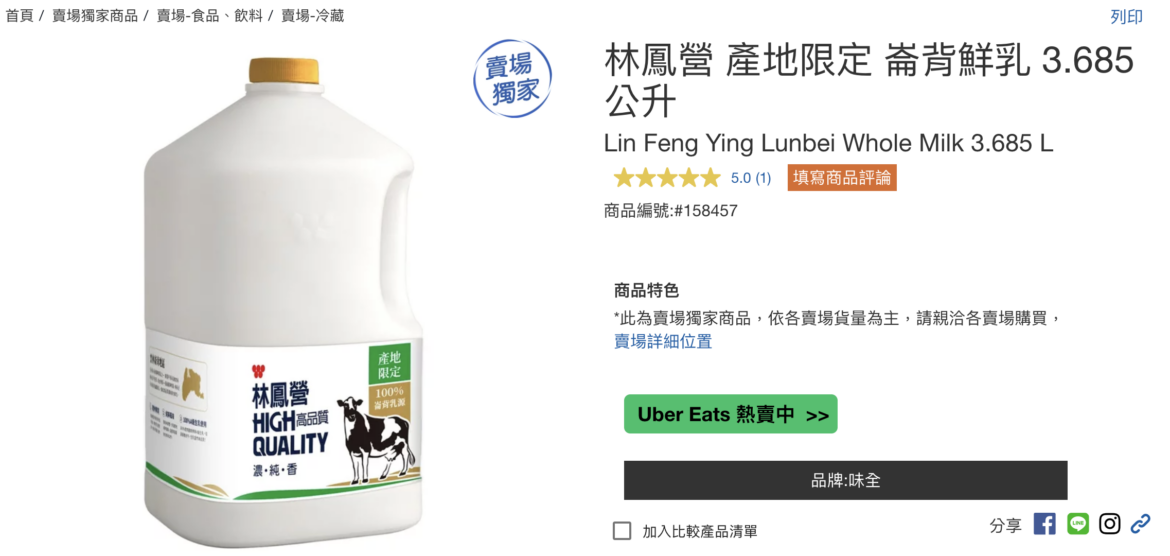This screenshot has height=556, width=1170.
Task: Share product via LINE icon
Action: [x=1077, y=524]
